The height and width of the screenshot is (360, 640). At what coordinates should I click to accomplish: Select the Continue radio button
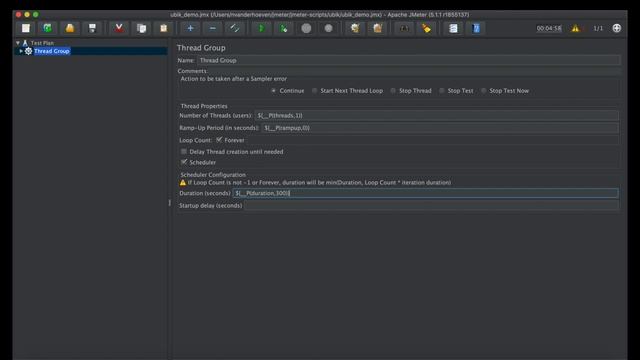[273, 91]
